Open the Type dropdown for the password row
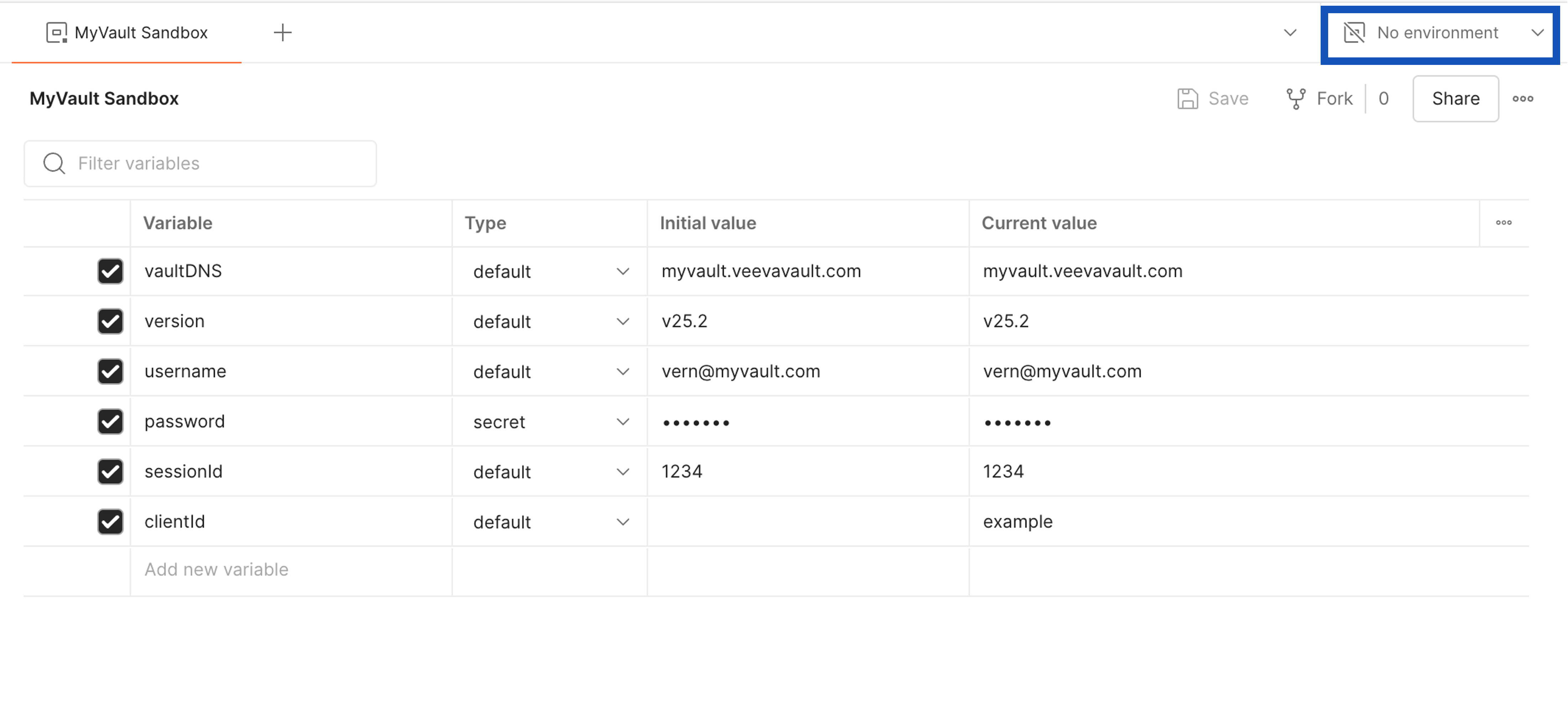The width and height of the screenshot is (1568, 706). click(x=622, y=421)
